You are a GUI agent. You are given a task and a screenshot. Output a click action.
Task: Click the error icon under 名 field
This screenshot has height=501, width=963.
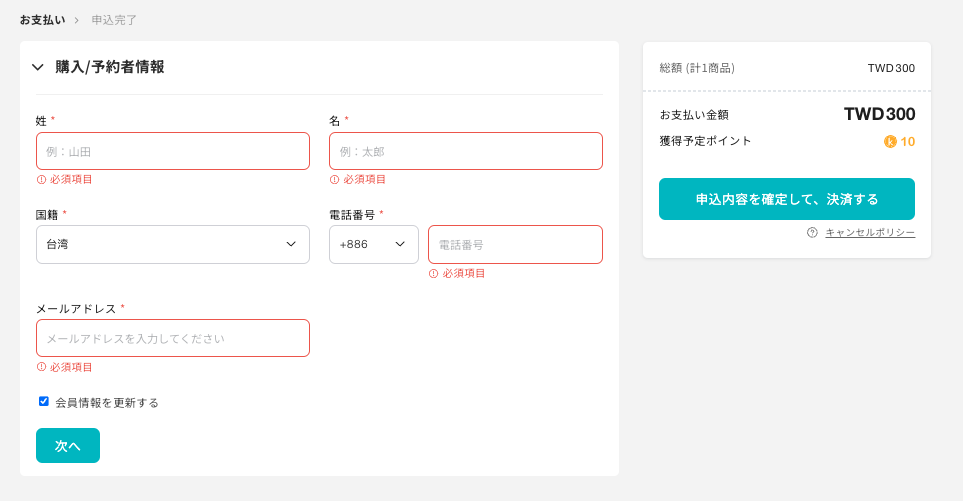tap(335, 180)
